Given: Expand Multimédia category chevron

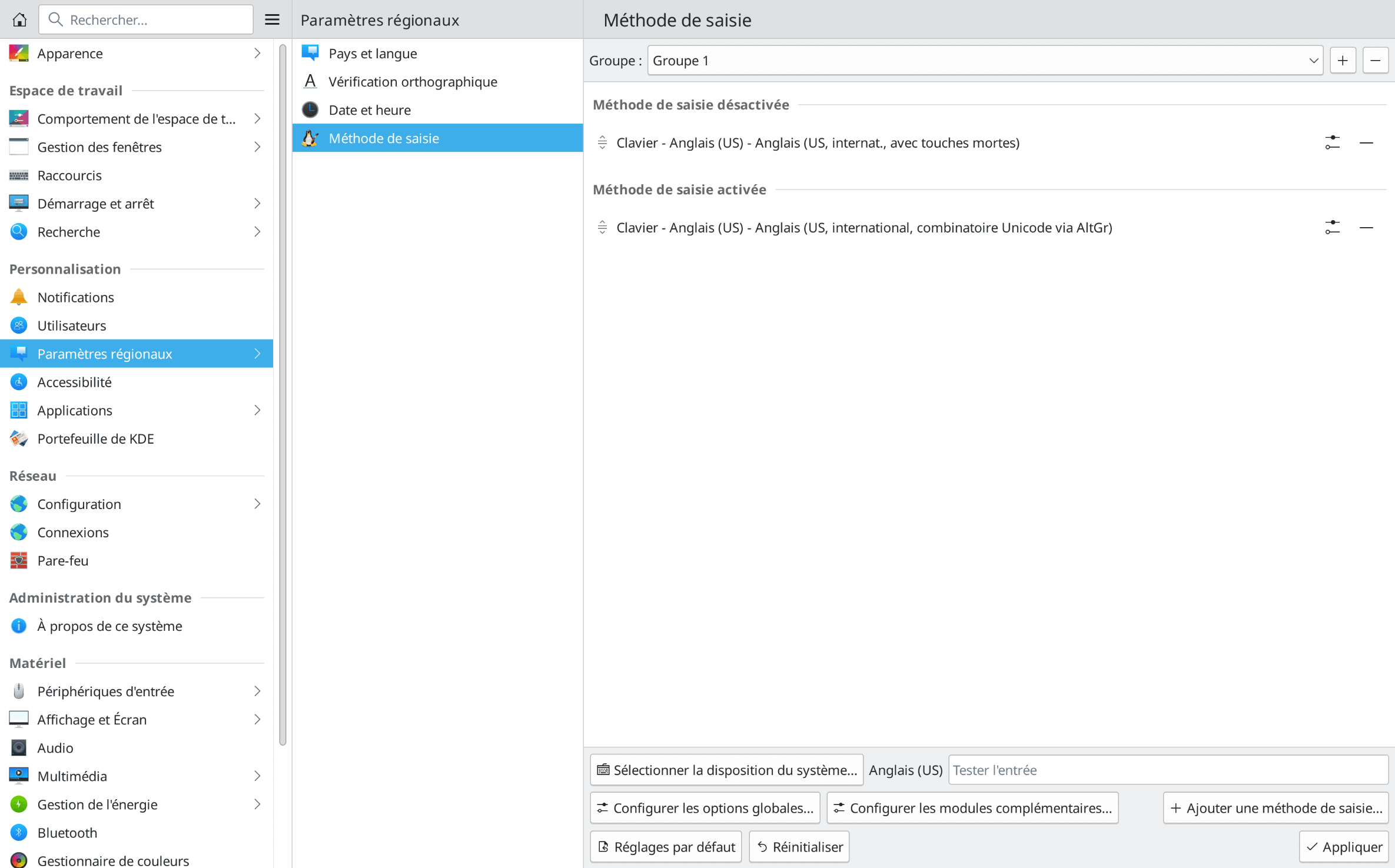Looking at the screenshot, I should (257, 776).
